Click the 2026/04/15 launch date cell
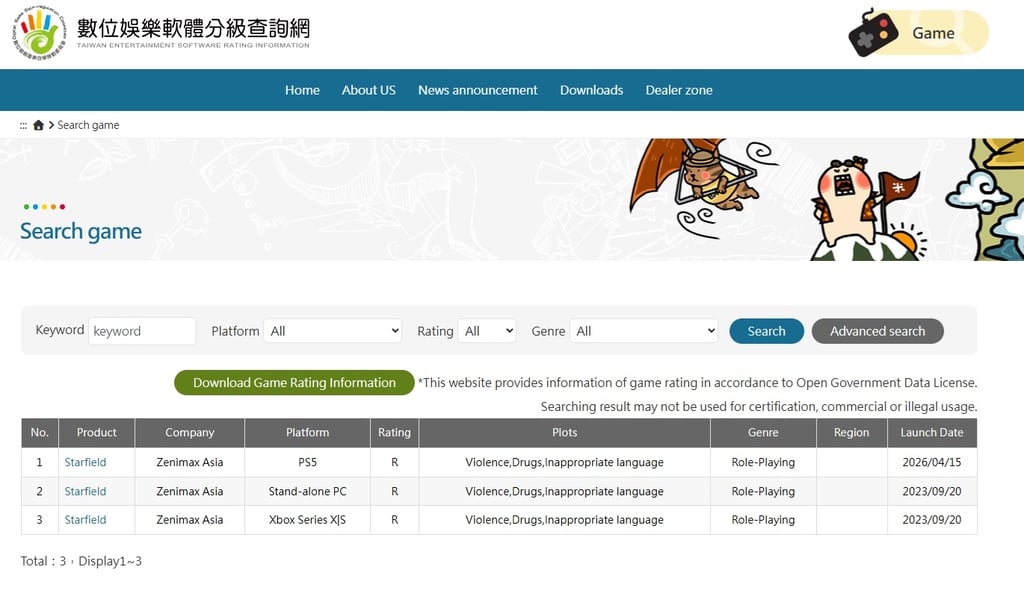This screenshot has height=604, width=1024. coord(932,462)
